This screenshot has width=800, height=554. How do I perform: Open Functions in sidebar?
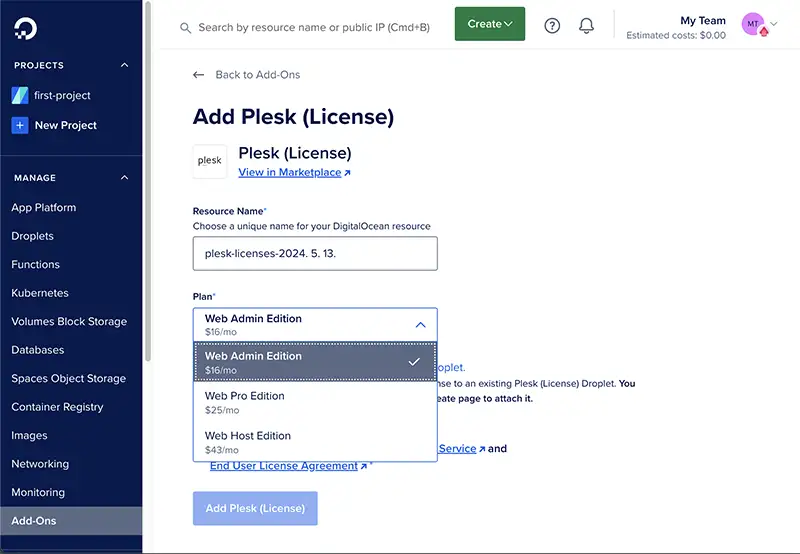tap(36, 265)
